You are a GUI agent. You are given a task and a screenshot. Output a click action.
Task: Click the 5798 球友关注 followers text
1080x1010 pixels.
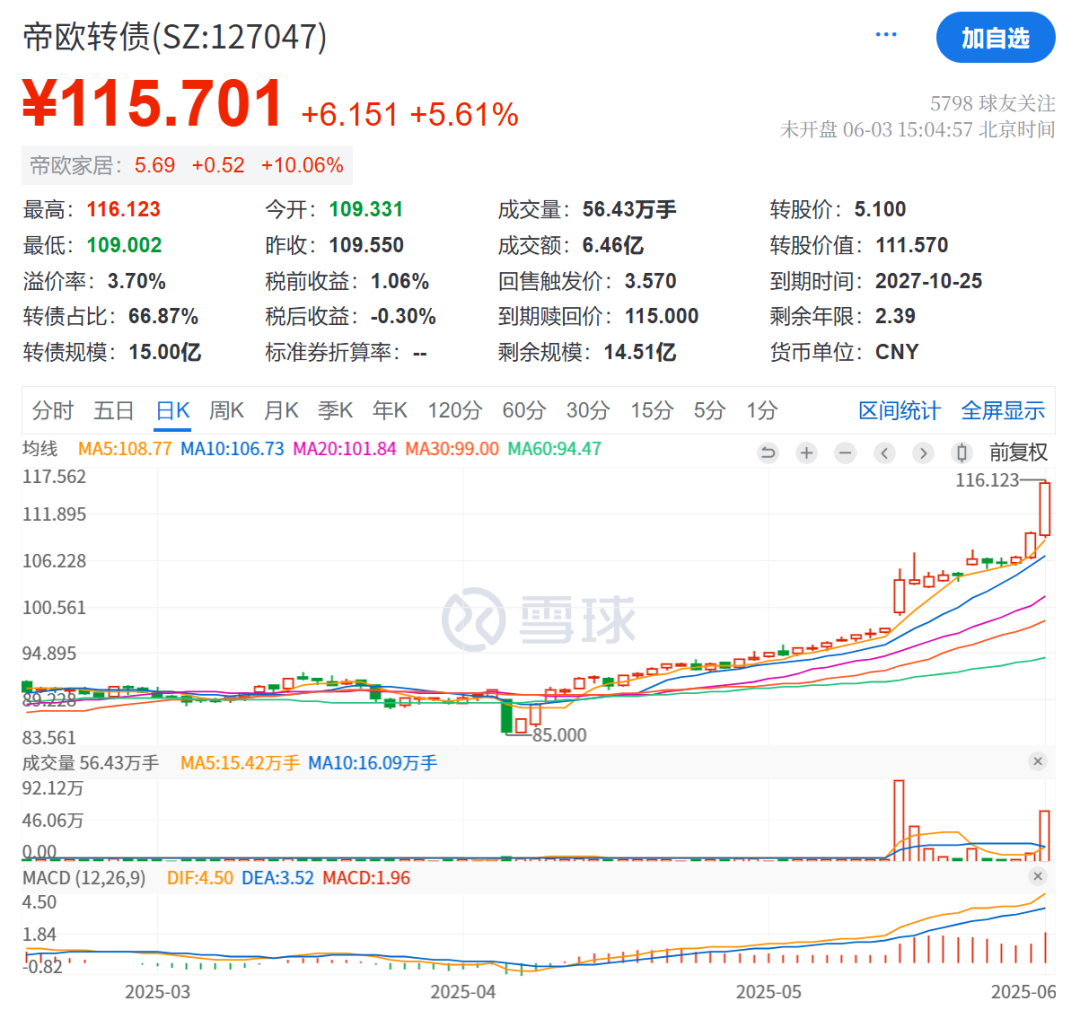(993, 103)
